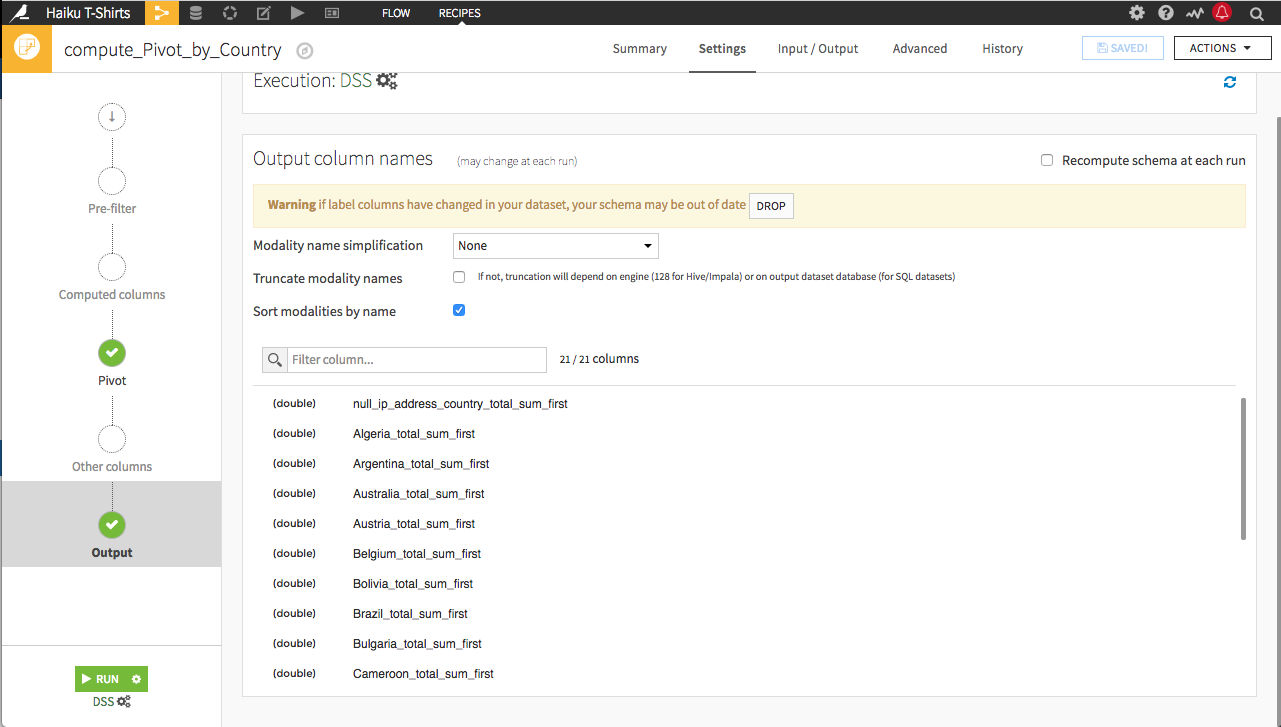Open RECIPES menu in top bar
The width and height of the screenshot is (1281, 727).
click(x=460, y=13)
